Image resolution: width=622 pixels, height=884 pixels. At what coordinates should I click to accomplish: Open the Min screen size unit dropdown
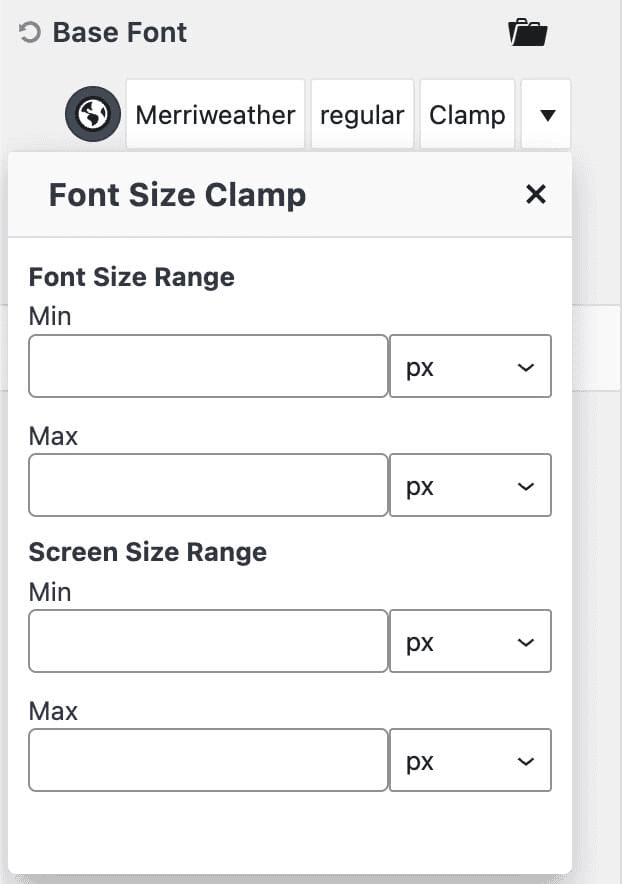click(x=470, y=641)
